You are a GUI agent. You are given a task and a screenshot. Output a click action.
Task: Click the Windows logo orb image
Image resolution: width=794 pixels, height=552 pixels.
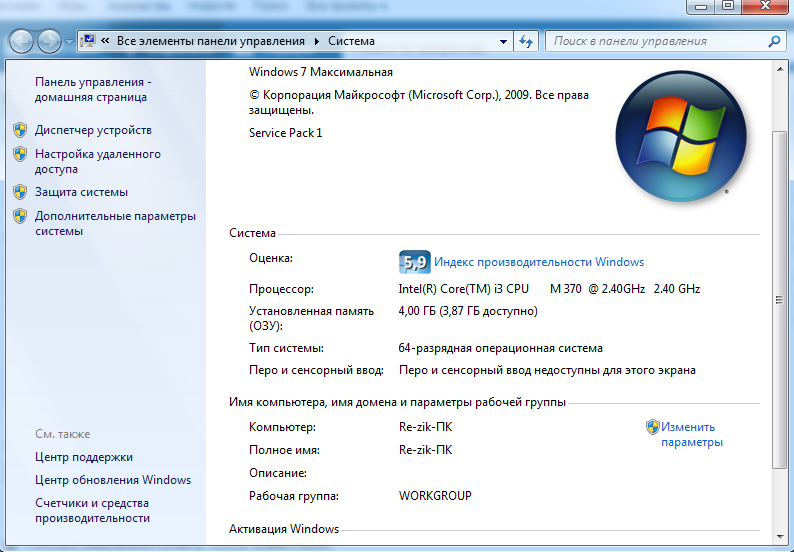[681, 136]
